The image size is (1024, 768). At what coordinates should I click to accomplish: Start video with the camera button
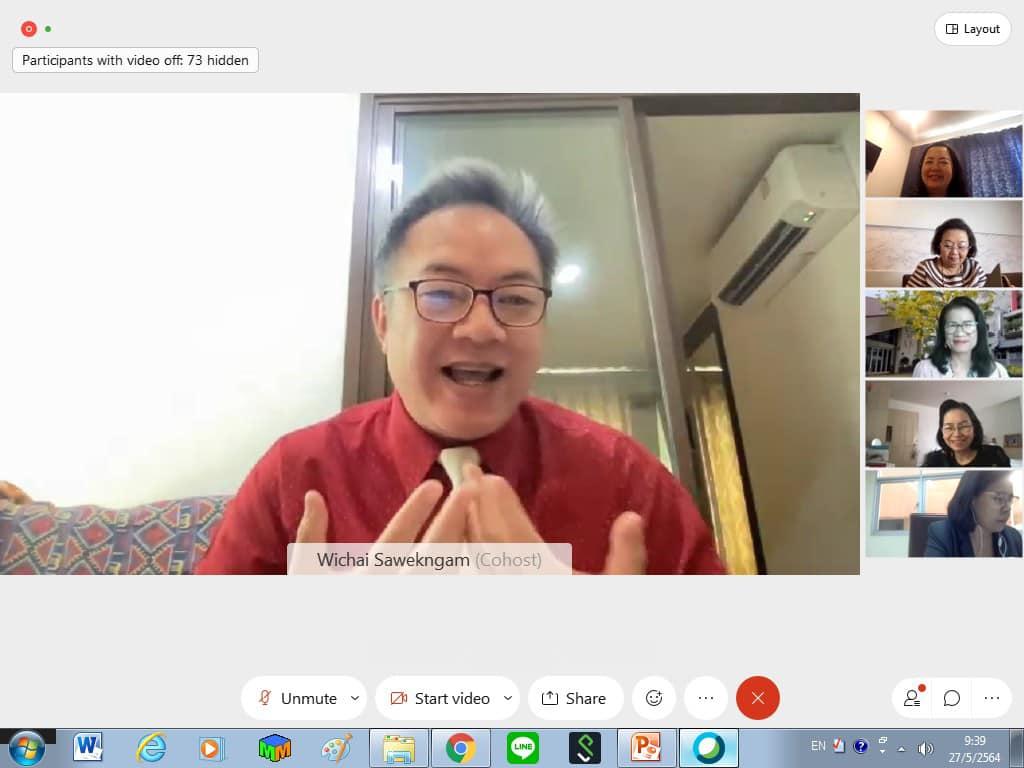440,698
